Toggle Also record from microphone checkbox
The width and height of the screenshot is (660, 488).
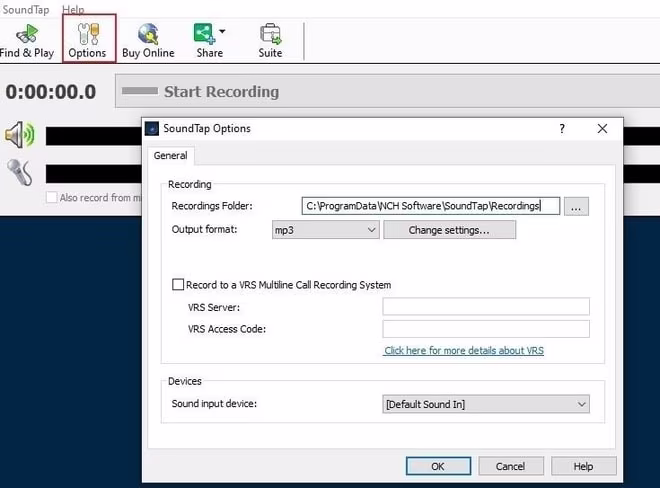point(51,197)
